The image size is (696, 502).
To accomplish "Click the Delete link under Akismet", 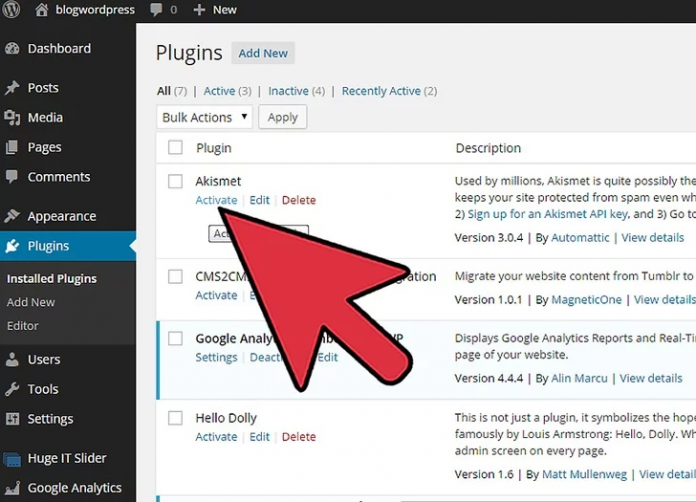I will (x=298, y=200).
